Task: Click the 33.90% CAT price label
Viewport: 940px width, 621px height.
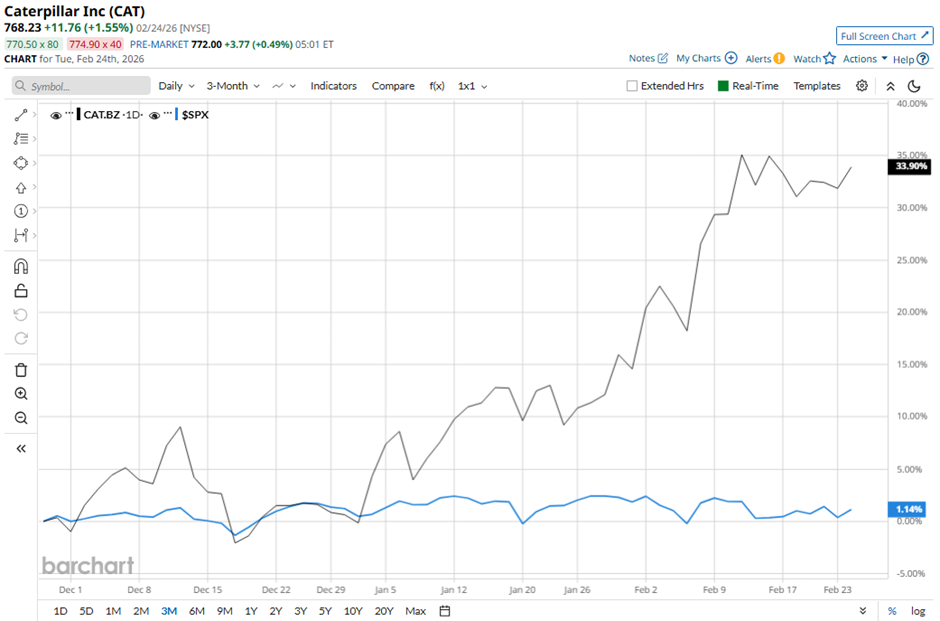Action: click(x=910, y=166)
